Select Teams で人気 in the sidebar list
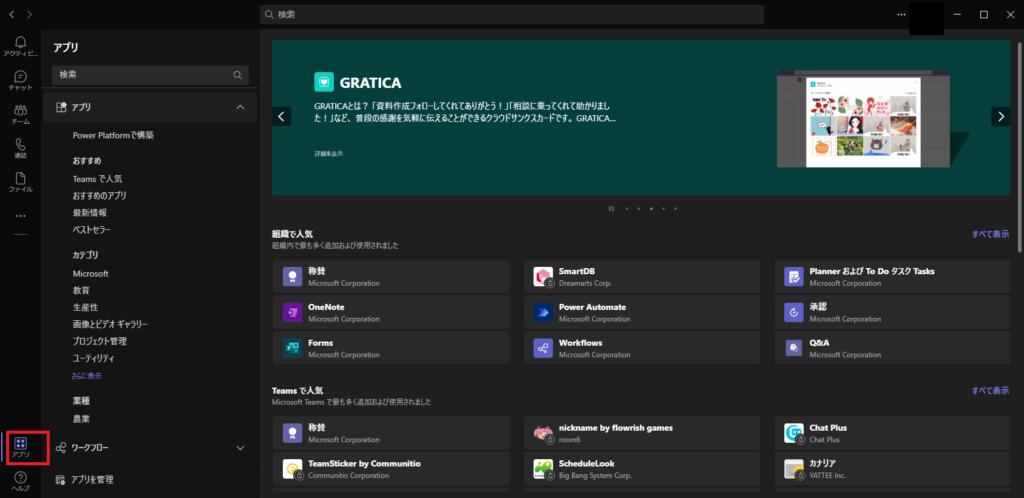1024x498 pixels. (x=97, y=178)
